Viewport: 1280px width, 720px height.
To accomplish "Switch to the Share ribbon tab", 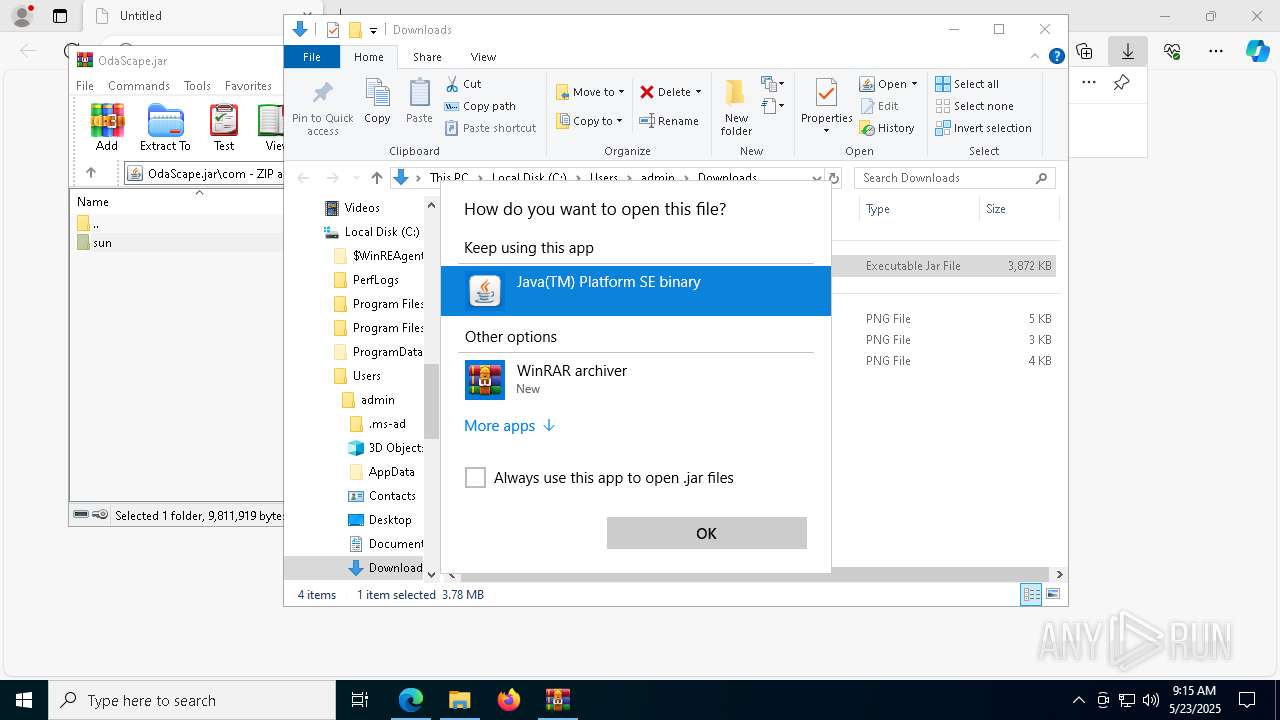I will (x=427, y=57).
